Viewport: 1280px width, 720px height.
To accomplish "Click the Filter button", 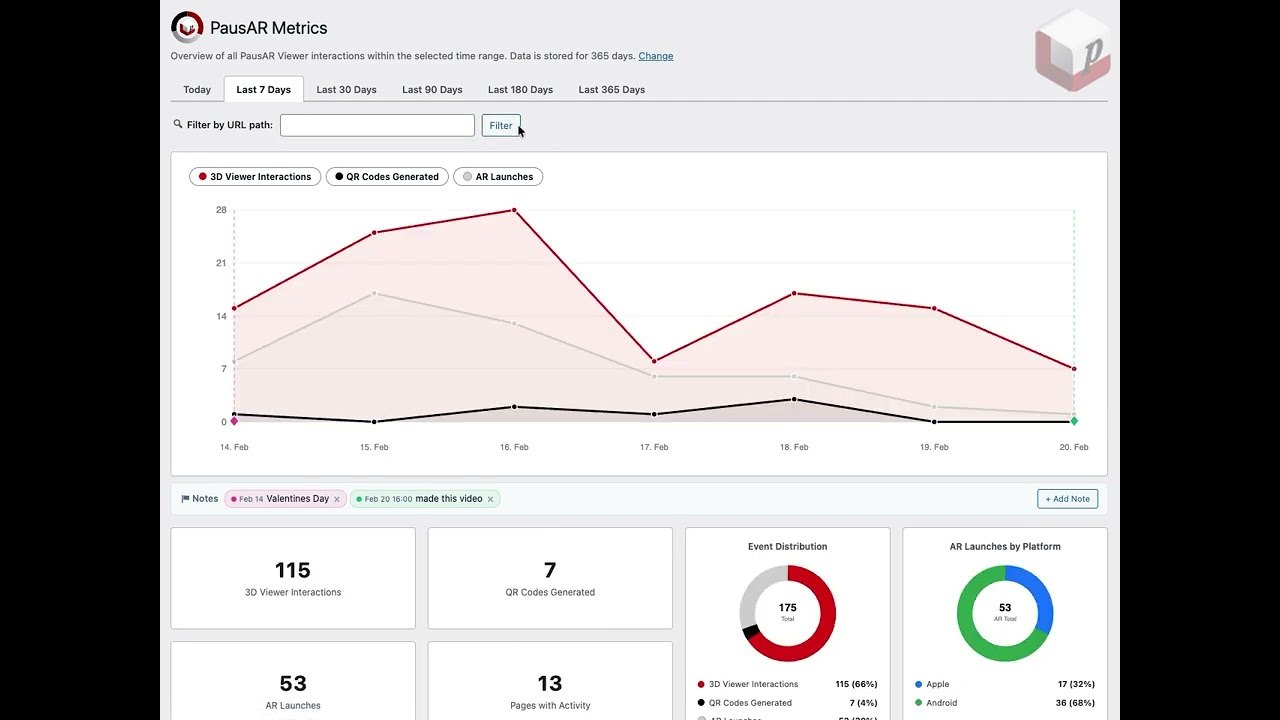I will 501,125.
